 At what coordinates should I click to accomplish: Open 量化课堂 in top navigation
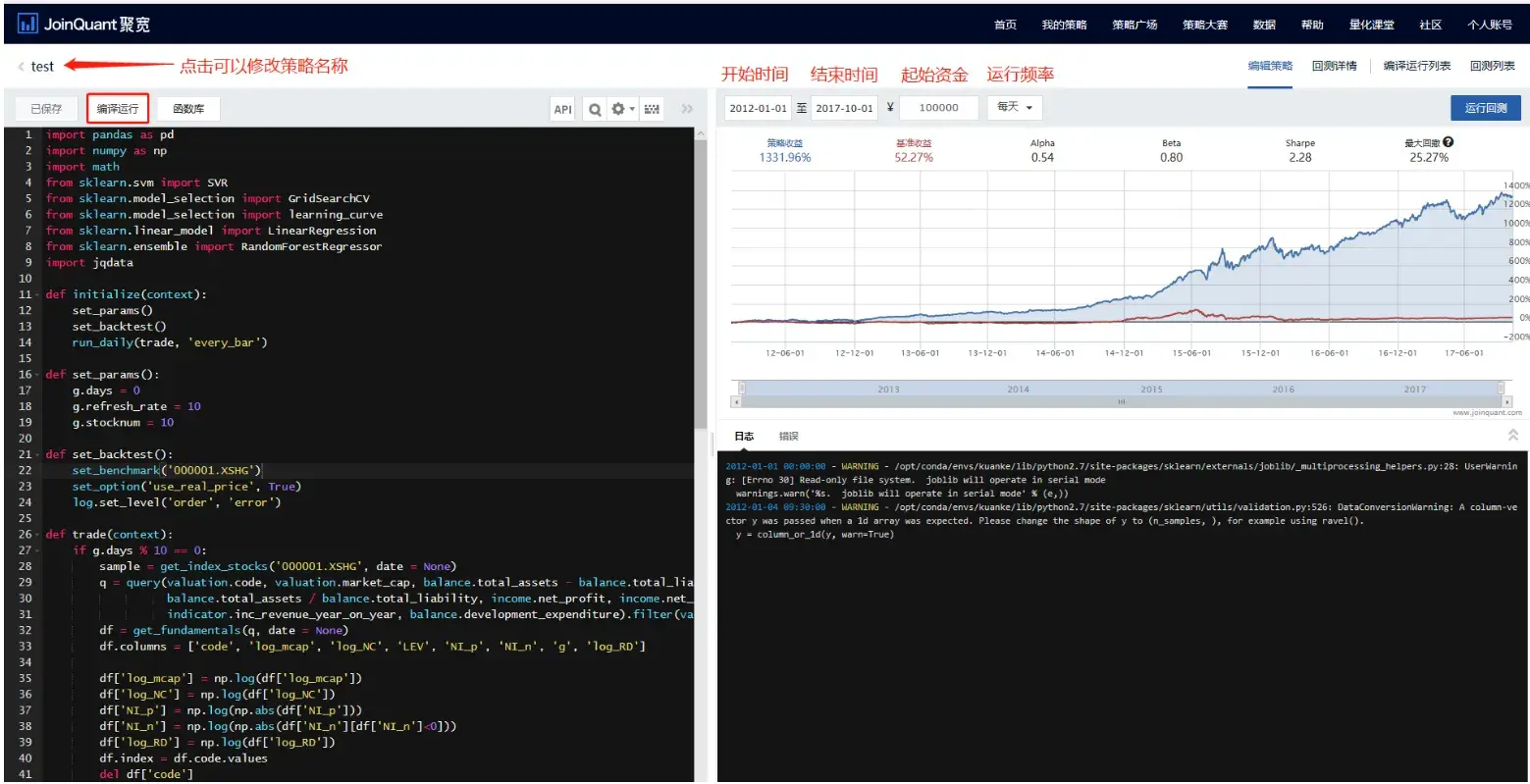1371,25
